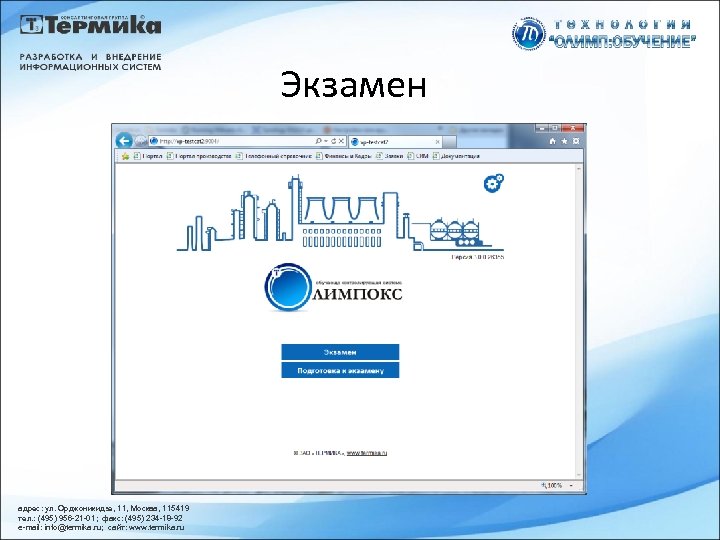This screenshot has height=540, width=720.
Task: Click the add-to-favorites-bar star icon
Action: pyautogui.click(x=125, y=156)
